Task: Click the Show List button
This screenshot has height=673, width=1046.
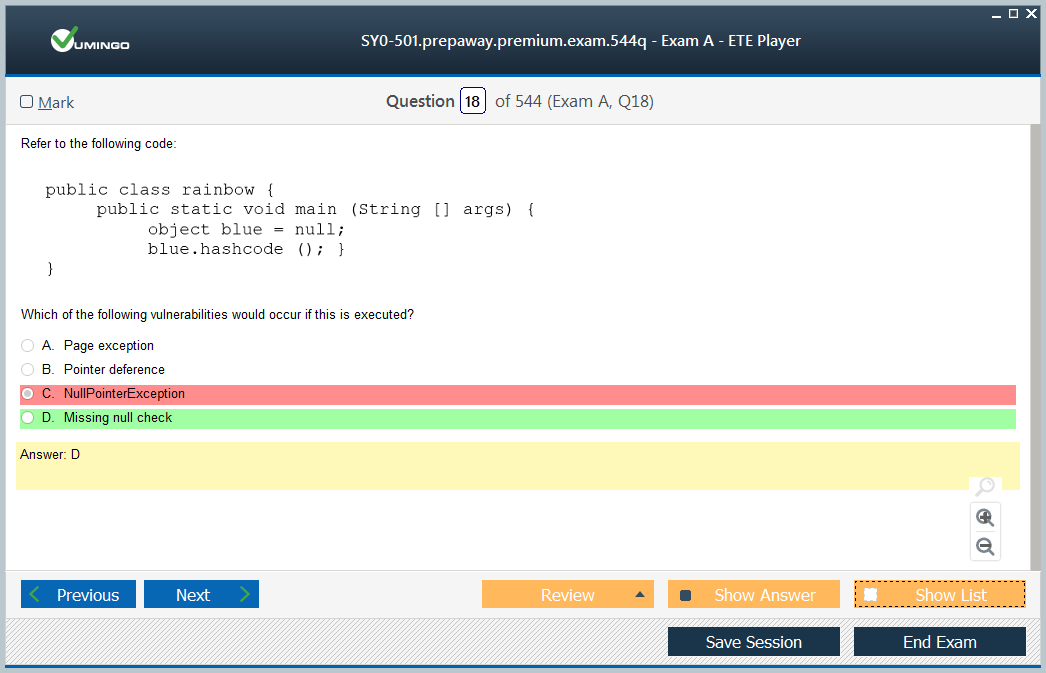Action: 940,594
